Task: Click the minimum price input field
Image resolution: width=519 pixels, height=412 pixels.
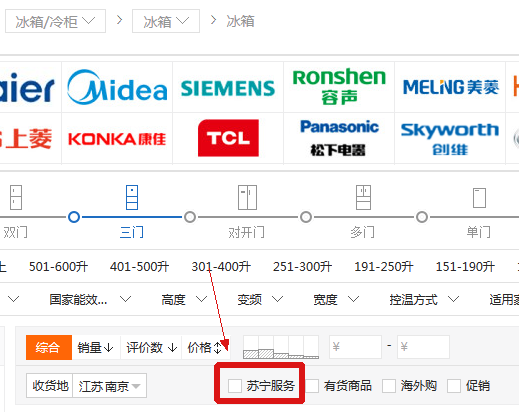Action: pyautogui.click(x=355, y=347)
